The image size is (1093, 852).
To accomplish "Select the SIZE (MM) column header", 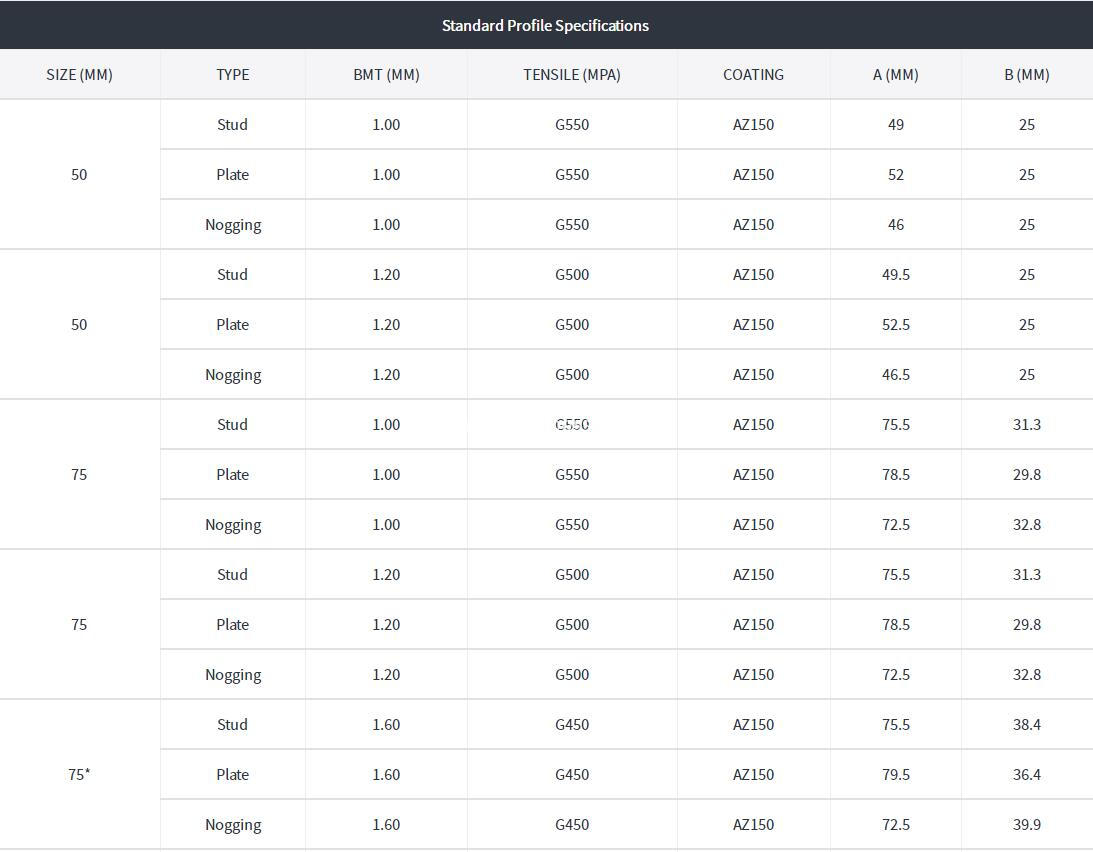I will (79, 75).
